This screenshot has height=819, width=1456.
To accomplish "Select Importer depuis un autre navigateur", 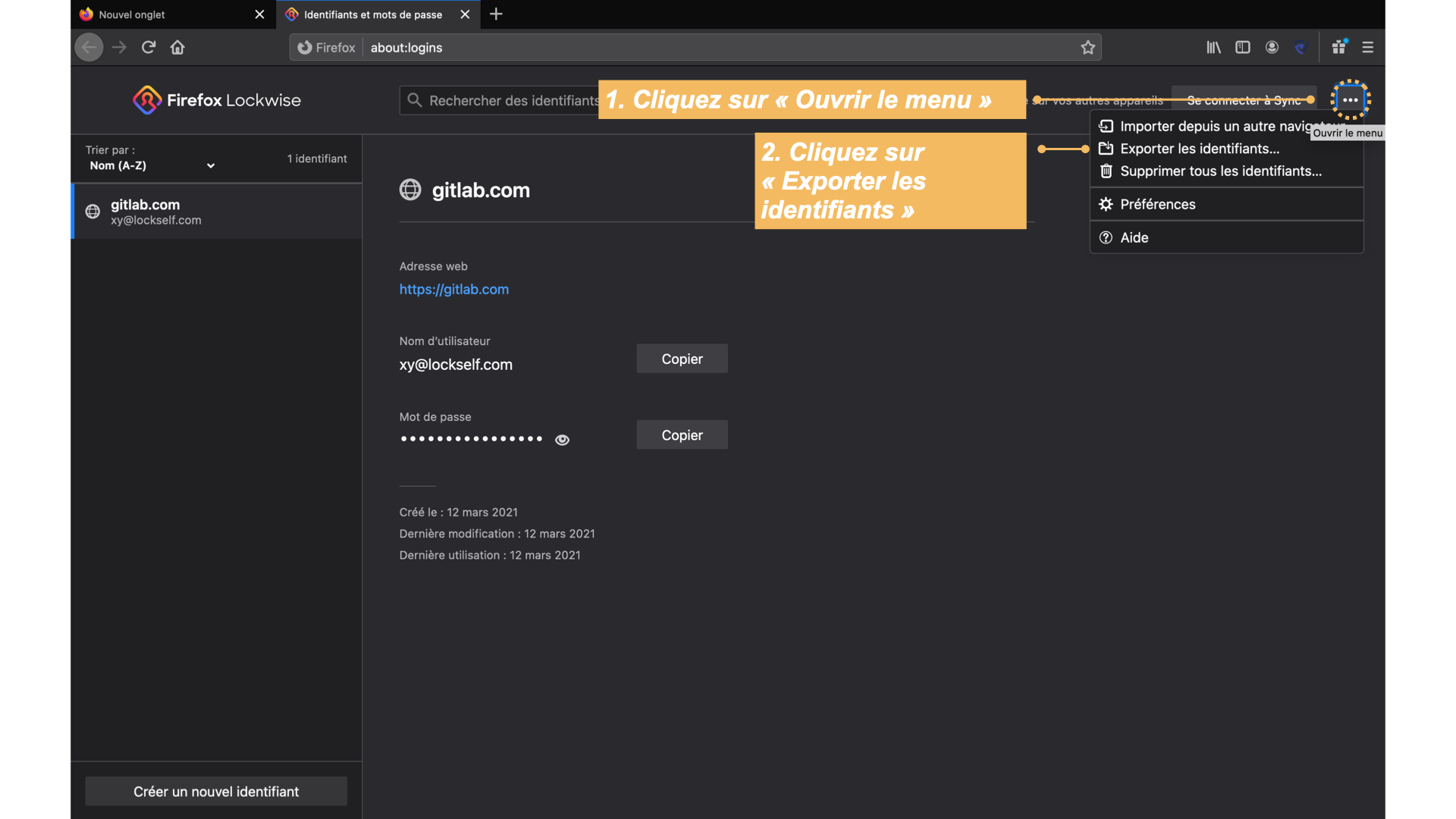I will click(x=1226, y=126).
